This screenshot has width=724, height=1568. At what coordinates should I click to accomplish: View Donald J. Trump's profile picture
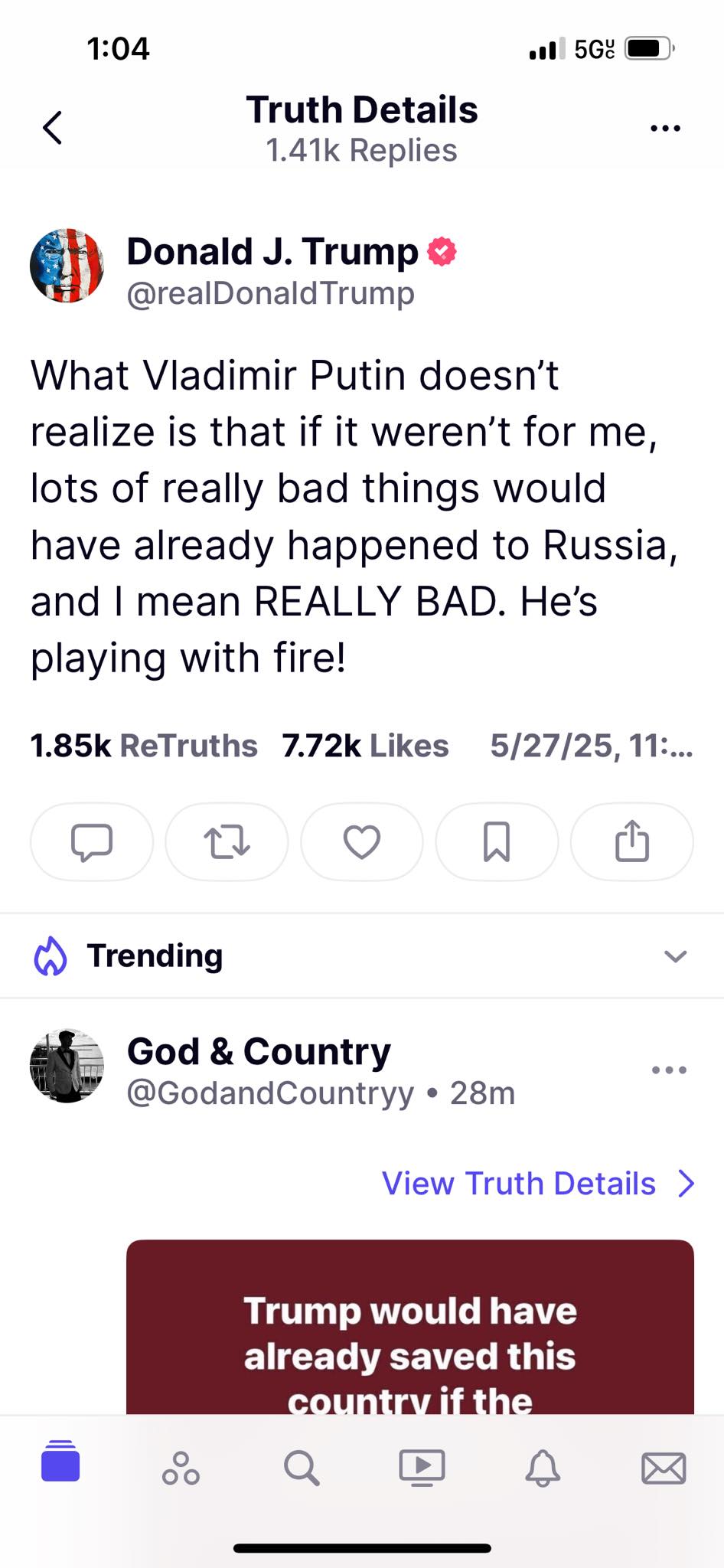(67, 266)
